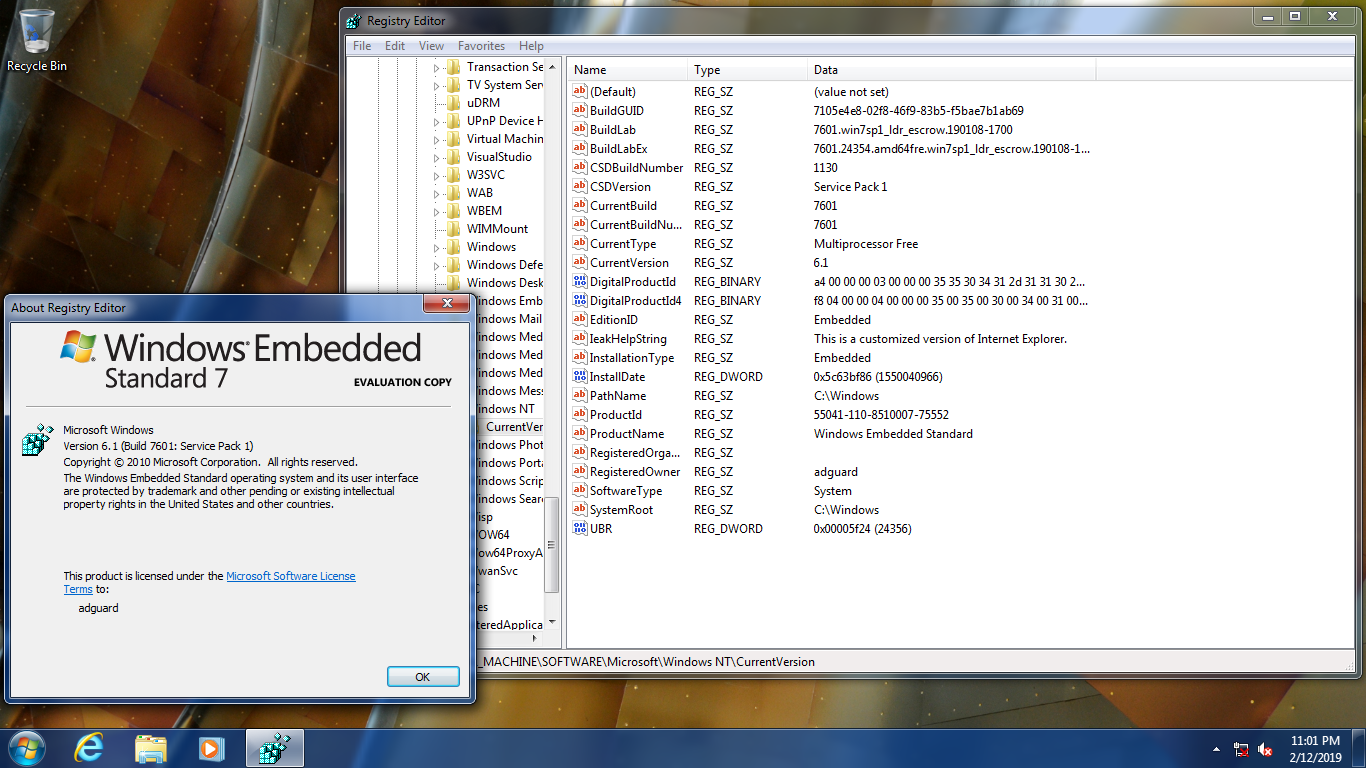Click the VisualStudio folder icon
The height and width of the screenshot is (768, 1366).
(x=454, y=157)
